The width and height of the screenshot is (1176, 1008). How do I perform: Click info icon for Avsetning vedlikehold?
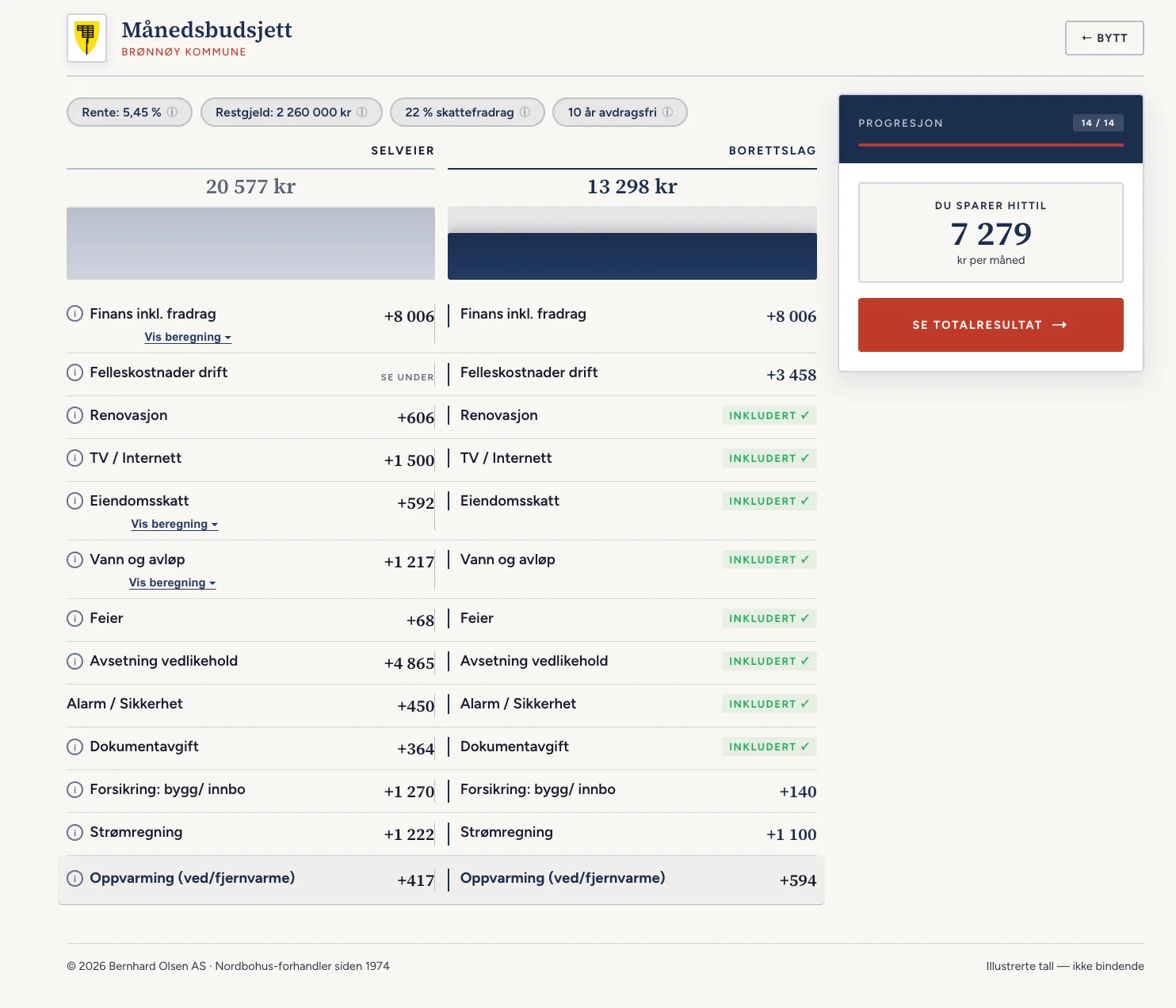click(74, 661)
